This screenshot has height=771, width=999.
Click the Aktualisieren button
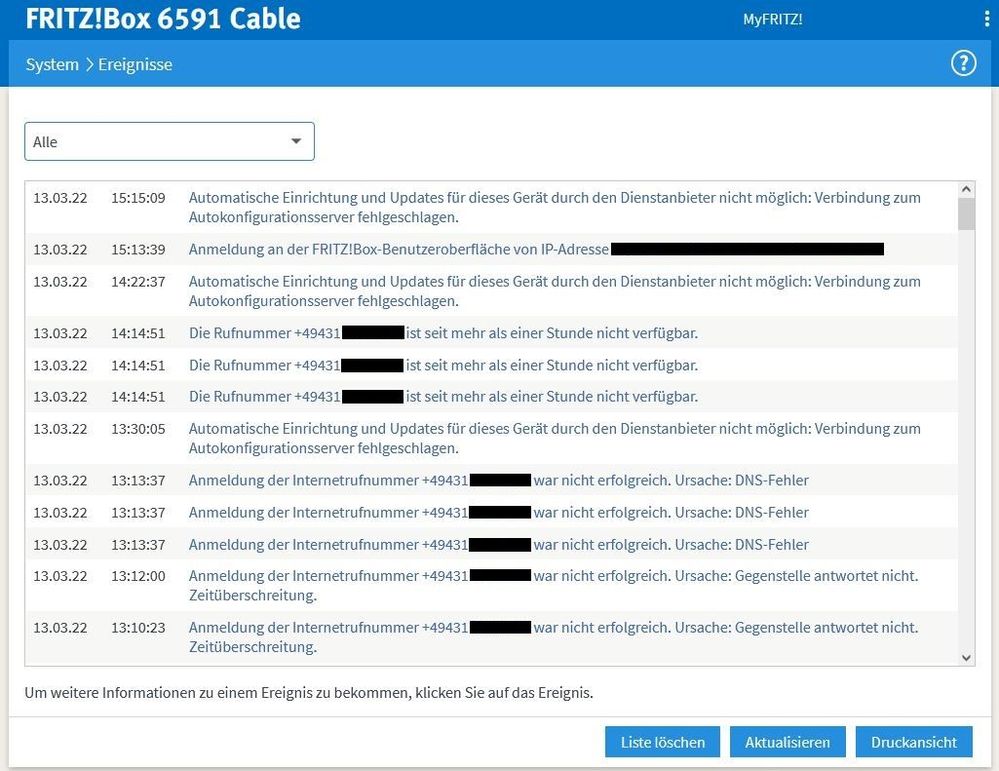pyautogui.click(x=787, y=742)
